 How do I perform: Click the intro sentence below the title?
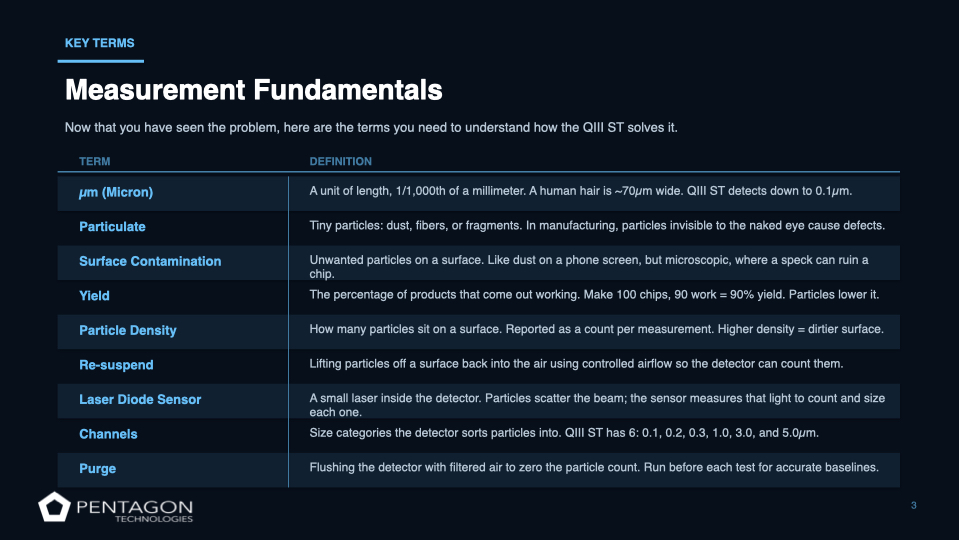(372, 127)
